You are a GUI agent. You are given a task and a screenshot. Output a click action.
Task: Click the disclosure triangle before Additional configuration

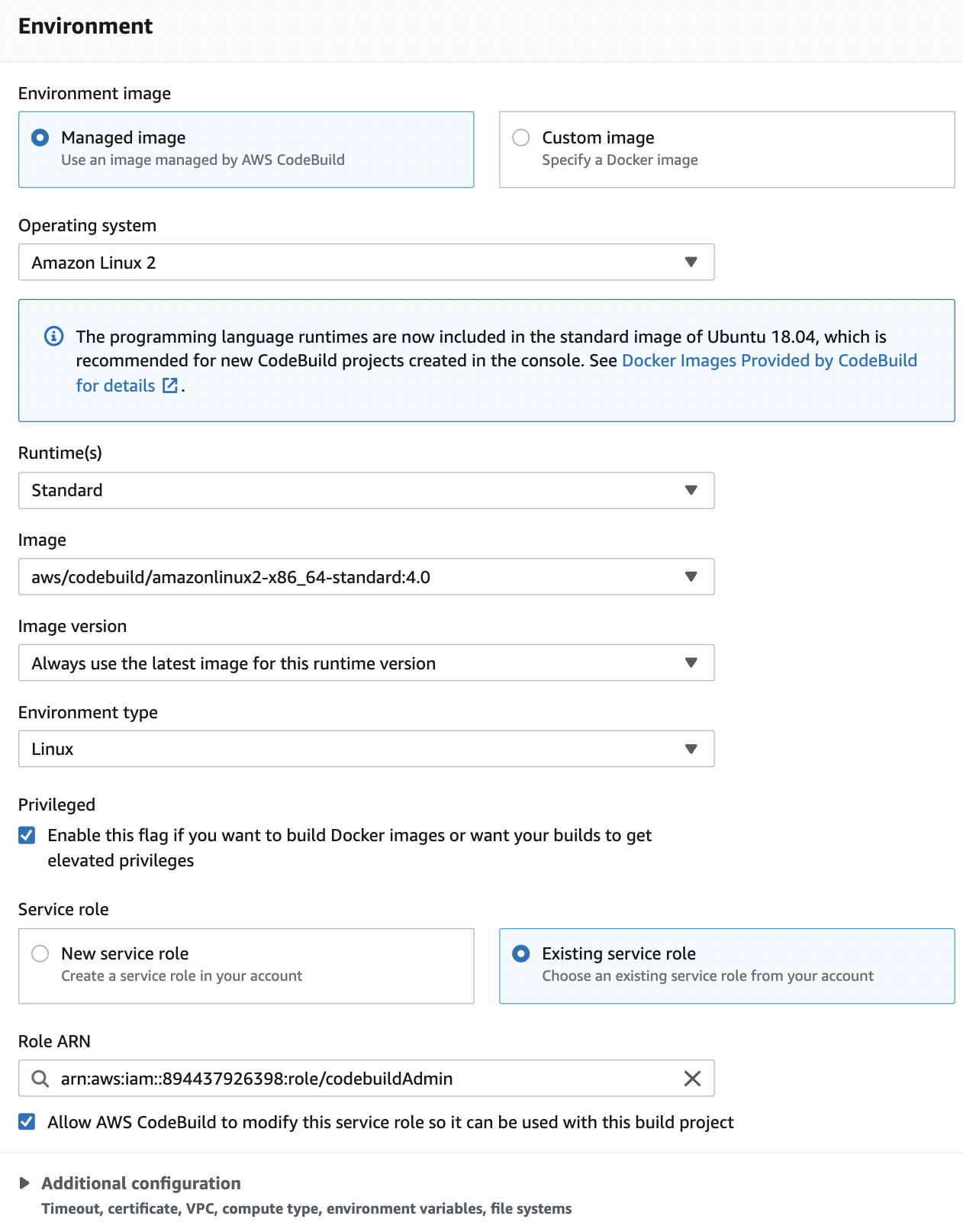(x=25, y=1183)
